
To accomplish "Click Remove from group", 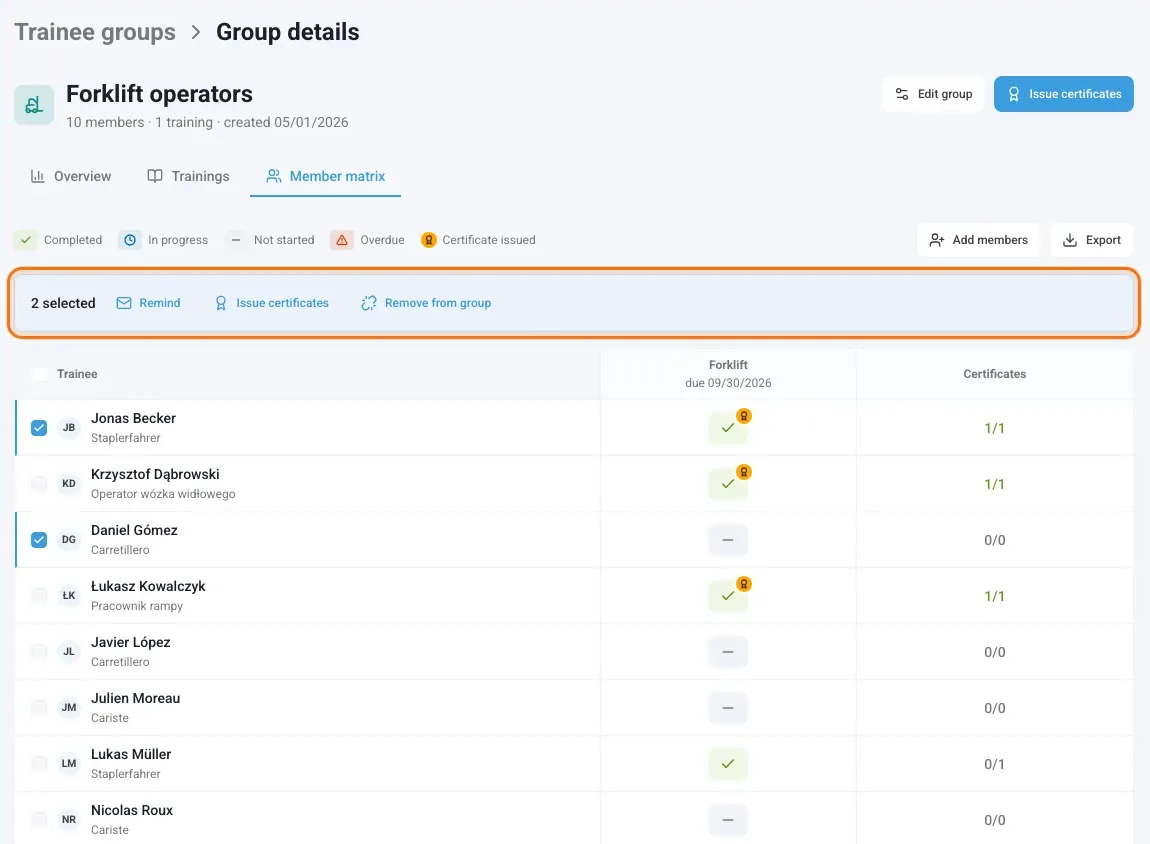I will (426, 303).
